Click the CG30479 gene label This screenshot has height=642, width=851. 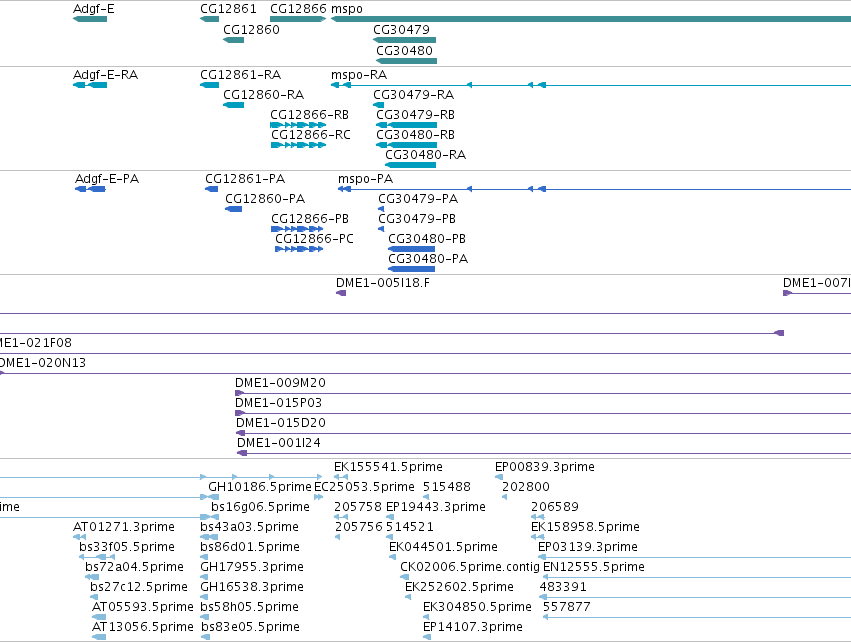tap(402, 29)
